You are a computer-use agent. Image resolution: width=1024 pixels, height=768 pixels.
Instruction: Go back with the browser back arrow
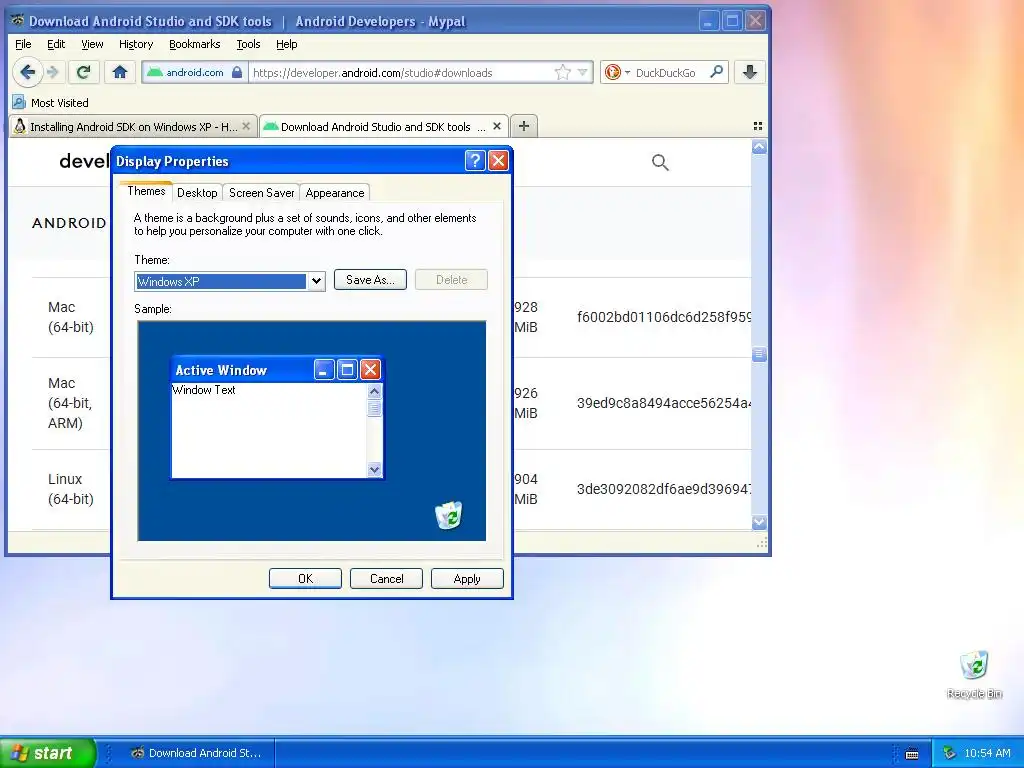[x=27, y=72]
